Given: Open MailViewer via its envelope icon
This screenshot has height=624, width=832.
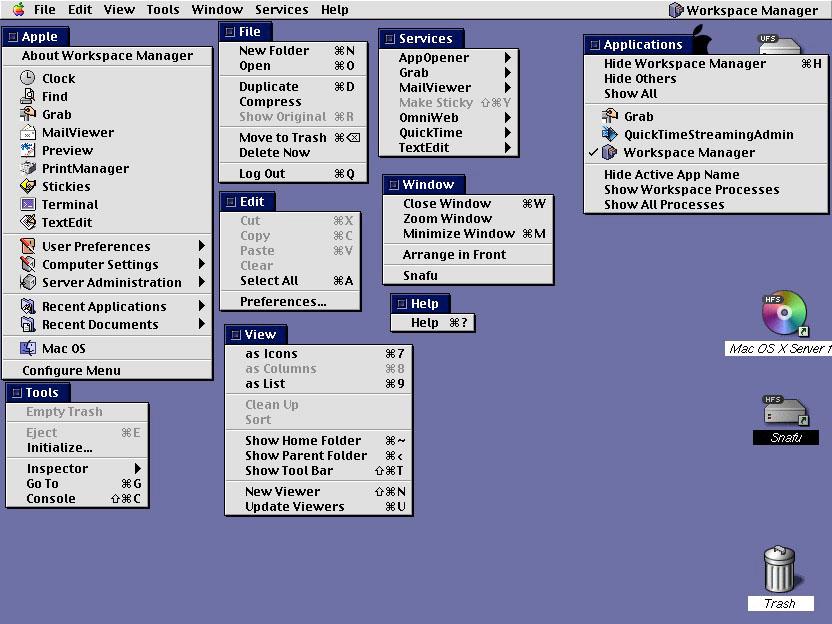Looking at the screenshot, I should [28, 132].
